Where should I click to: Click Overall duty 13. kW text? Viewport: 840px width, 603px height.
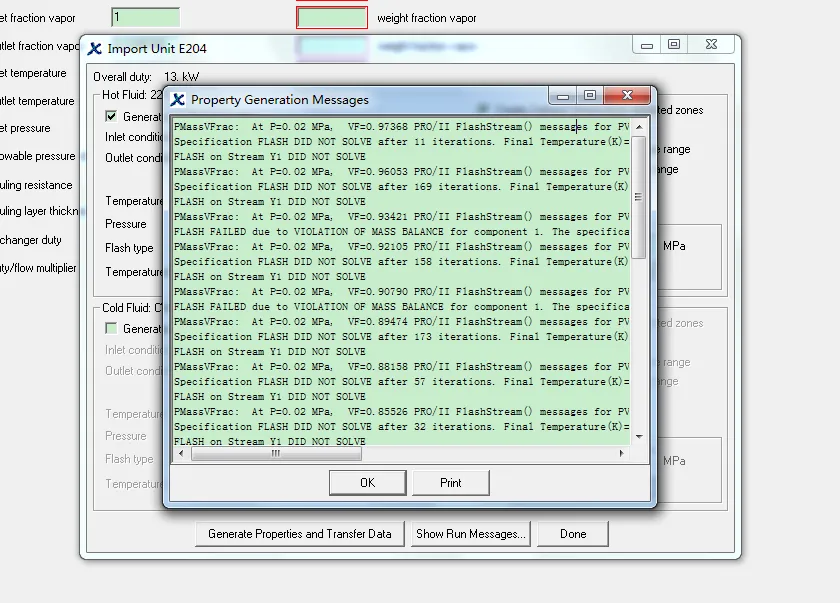coord(146,77)
